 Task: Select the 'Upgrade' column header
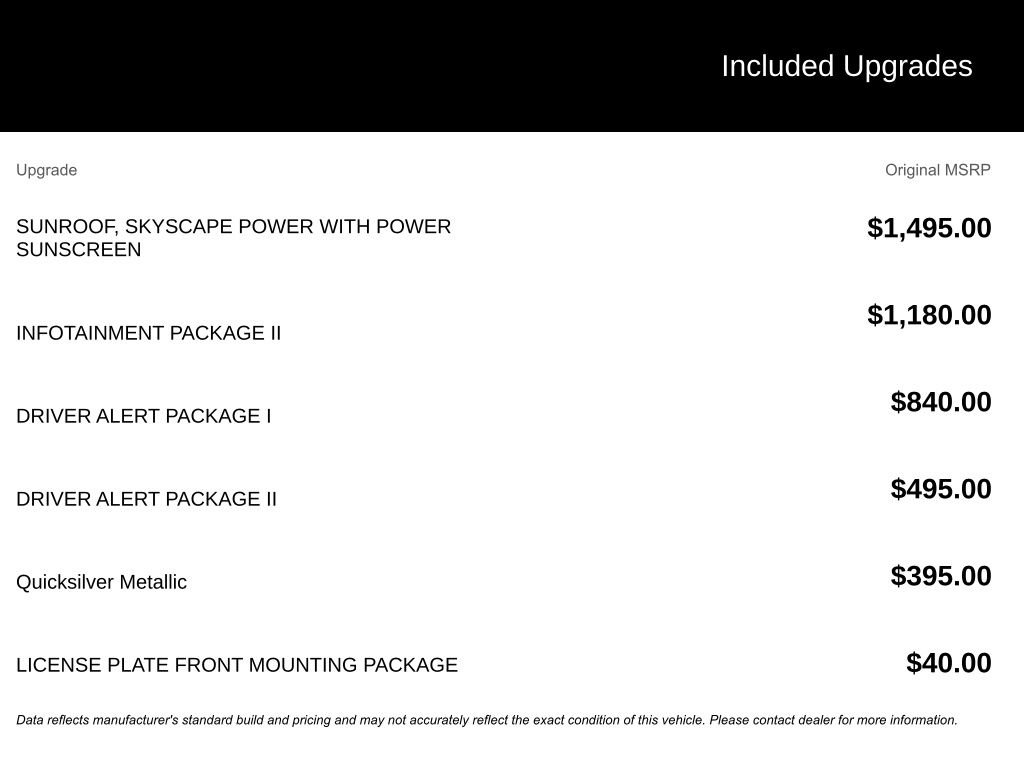(46, 170)
